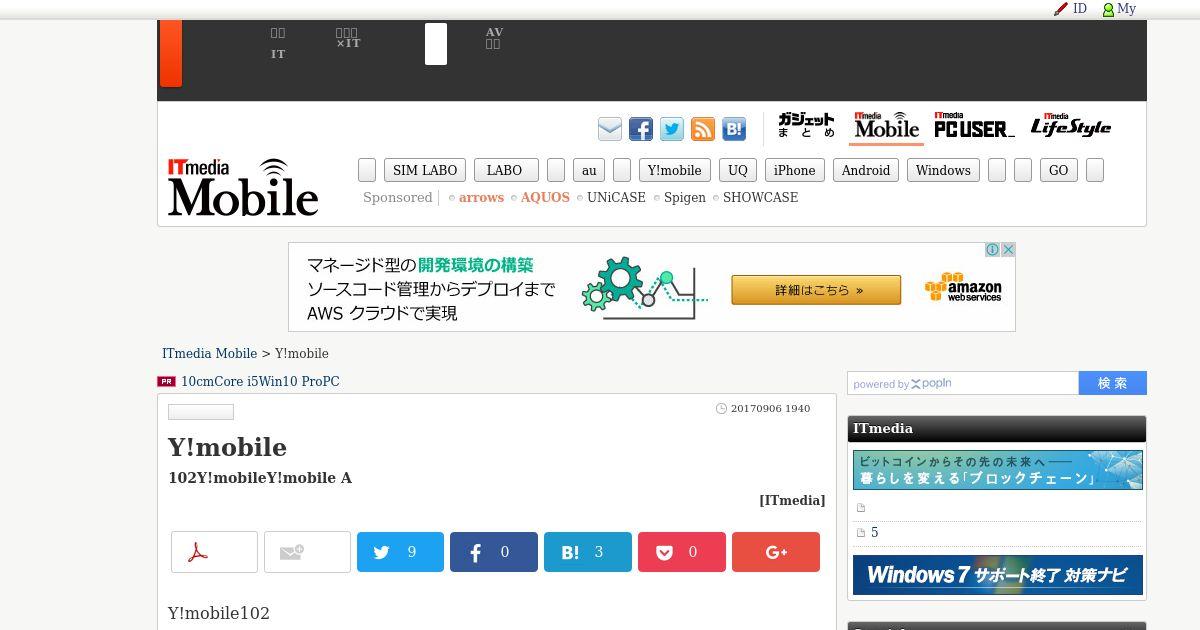Open the AdChoices info icon

pos(993,250)
